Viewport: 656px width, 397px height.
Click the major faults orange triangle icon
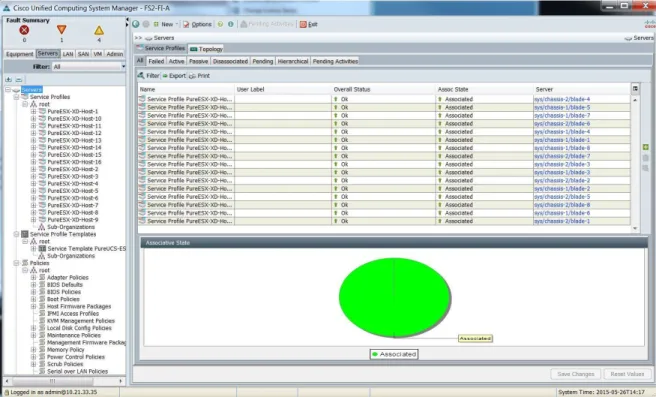tap(62, 29)
